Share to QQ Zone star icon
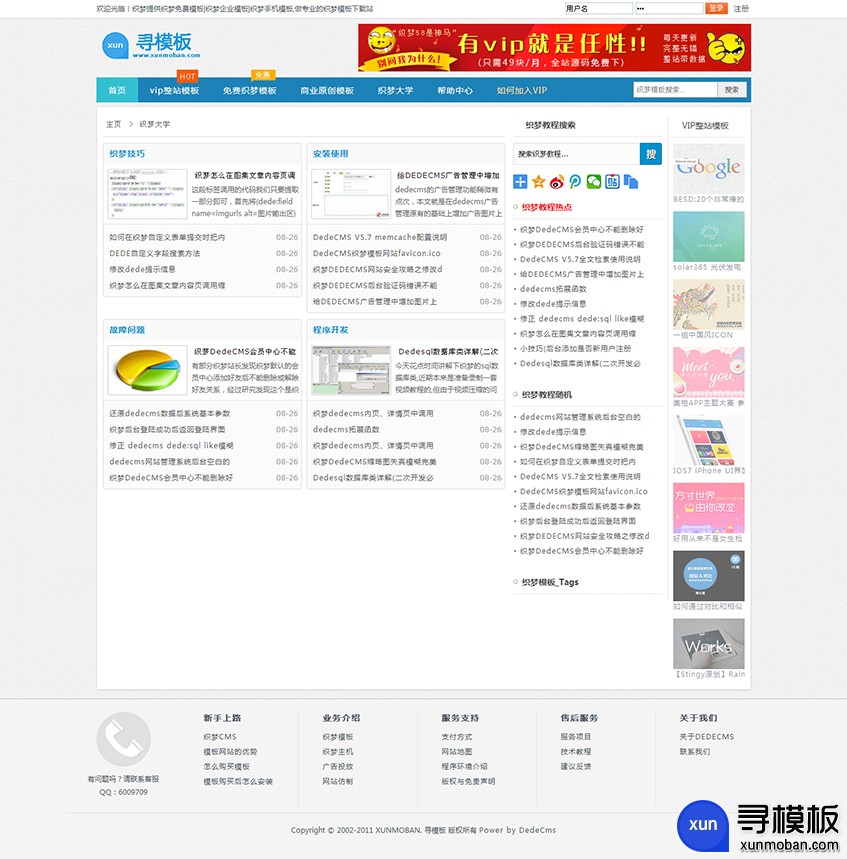The width and height of the screenshot is (847, 859). point(539,181)
